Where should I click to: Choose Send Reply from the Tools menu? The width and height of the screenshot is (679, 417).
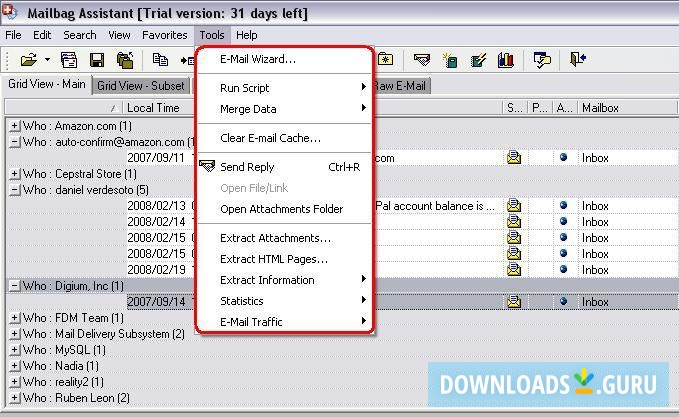click(x=285, y=167)
